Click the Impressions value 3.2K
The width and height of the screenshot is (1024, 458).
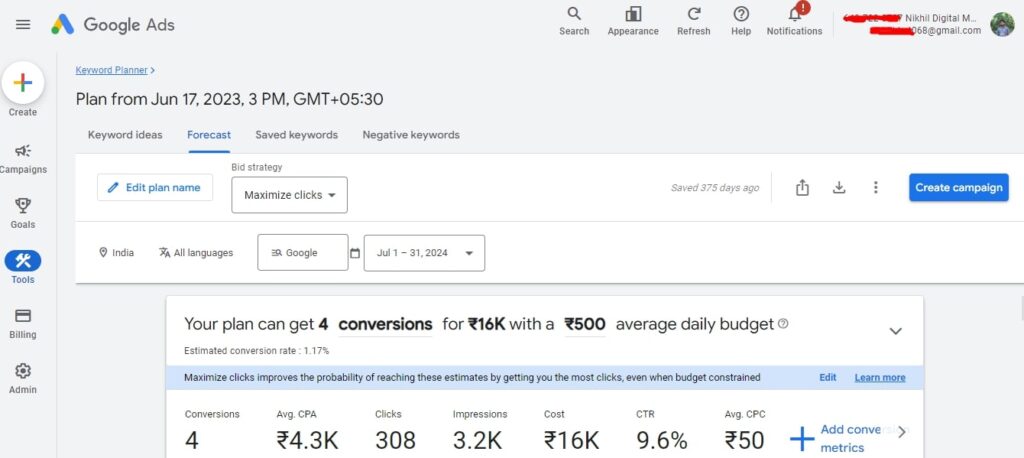point(477,440)
